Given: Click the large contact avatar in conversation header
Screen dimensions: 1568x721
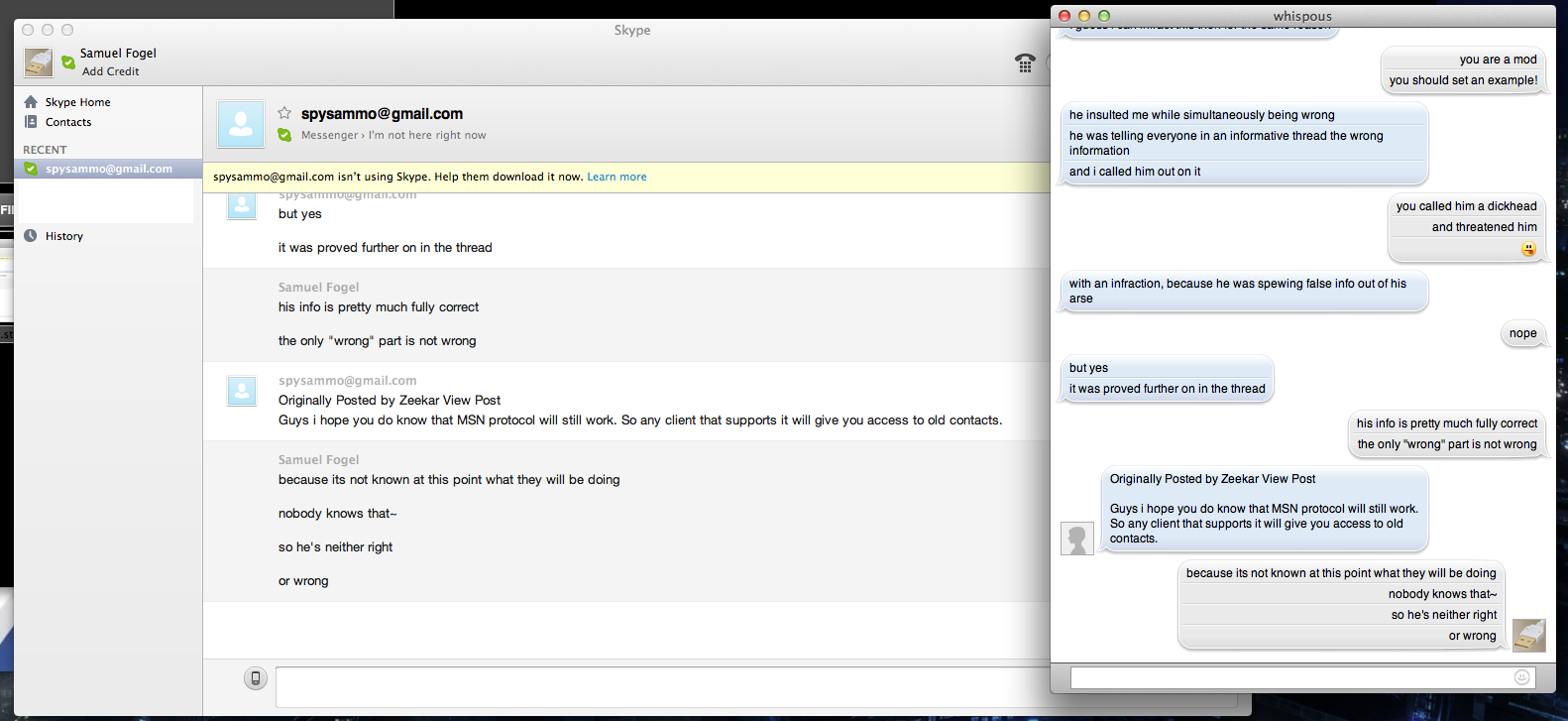Looking at the screenshot, I should pyautogui.click(x=241, y=124).
